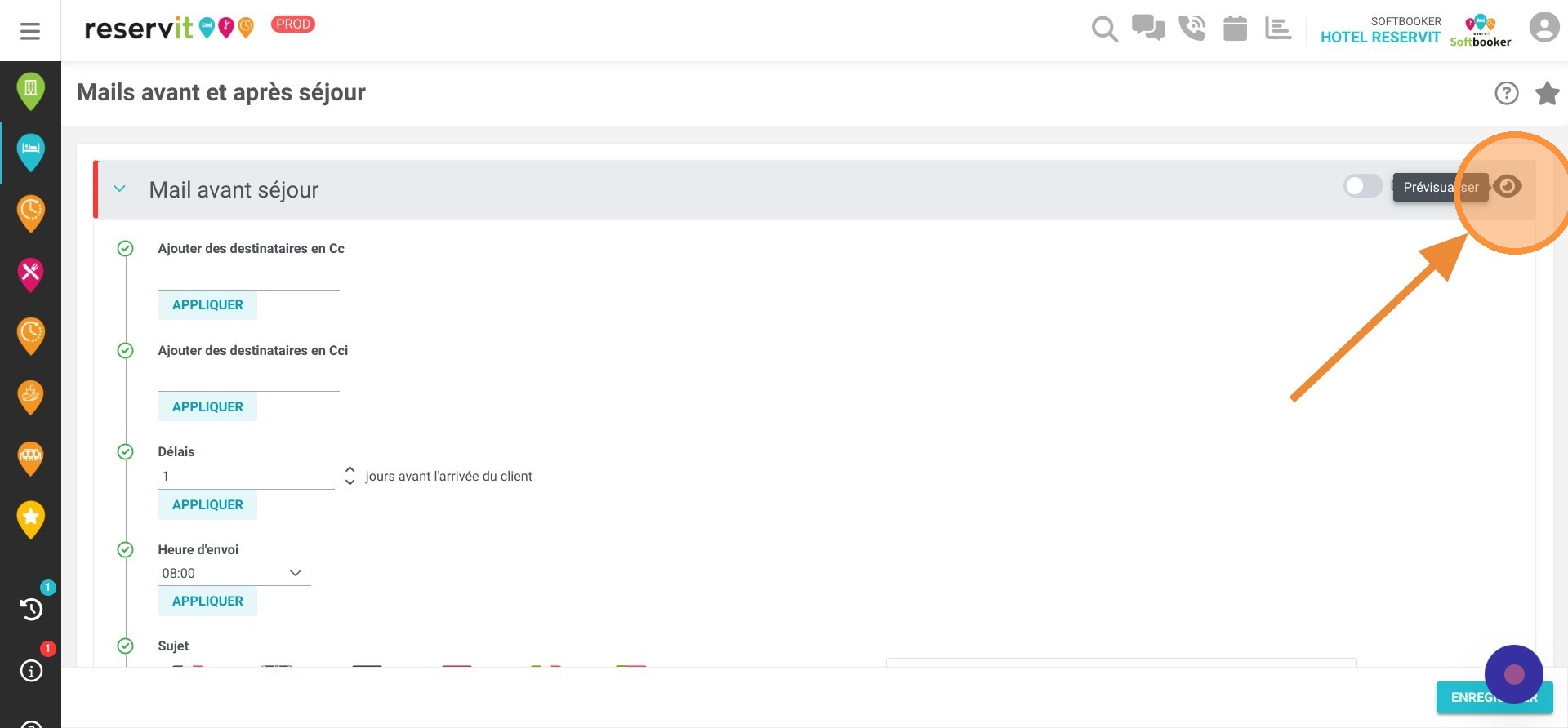
Task: Open the user account avatar
Action: (1543, 28)
